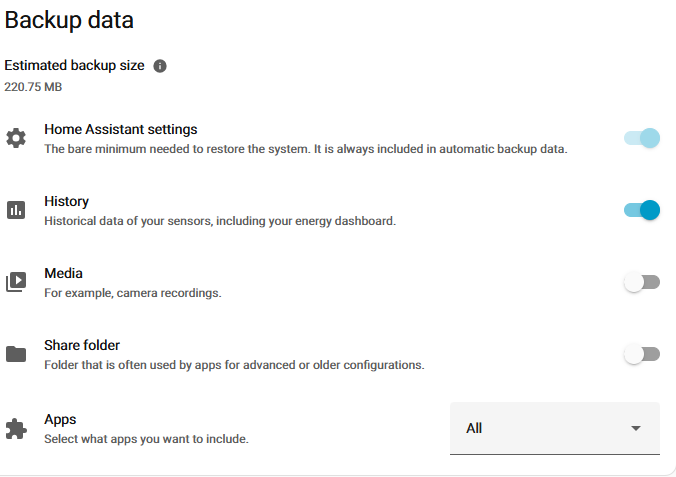Click the Share folder icon
This screenshot has width=676, height=477.
(16, 354)
